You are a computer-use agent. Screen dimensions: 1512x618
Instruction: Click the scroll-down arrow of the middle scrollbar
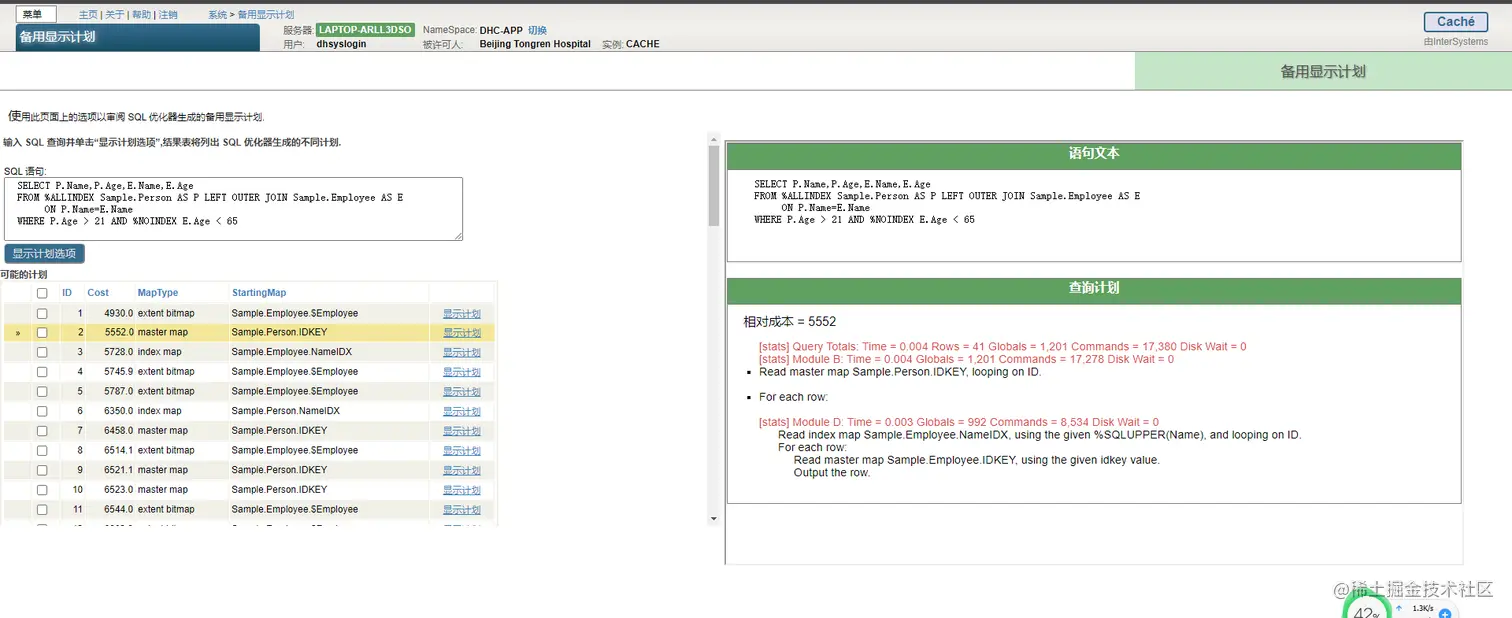point(713,519)
